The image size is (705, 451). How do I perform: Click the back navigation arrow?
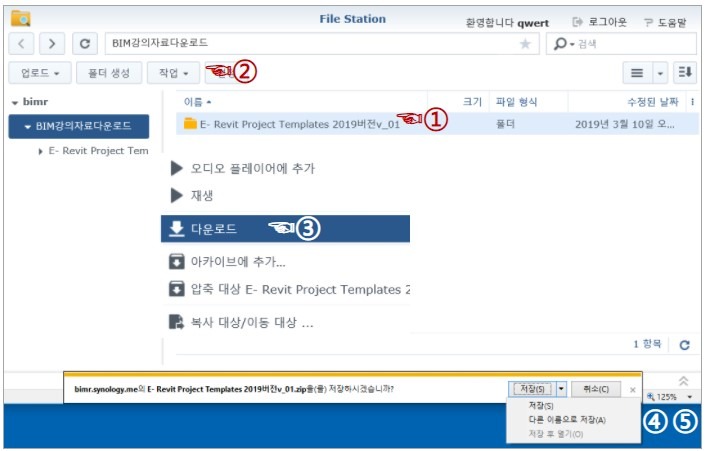[23, 44]
